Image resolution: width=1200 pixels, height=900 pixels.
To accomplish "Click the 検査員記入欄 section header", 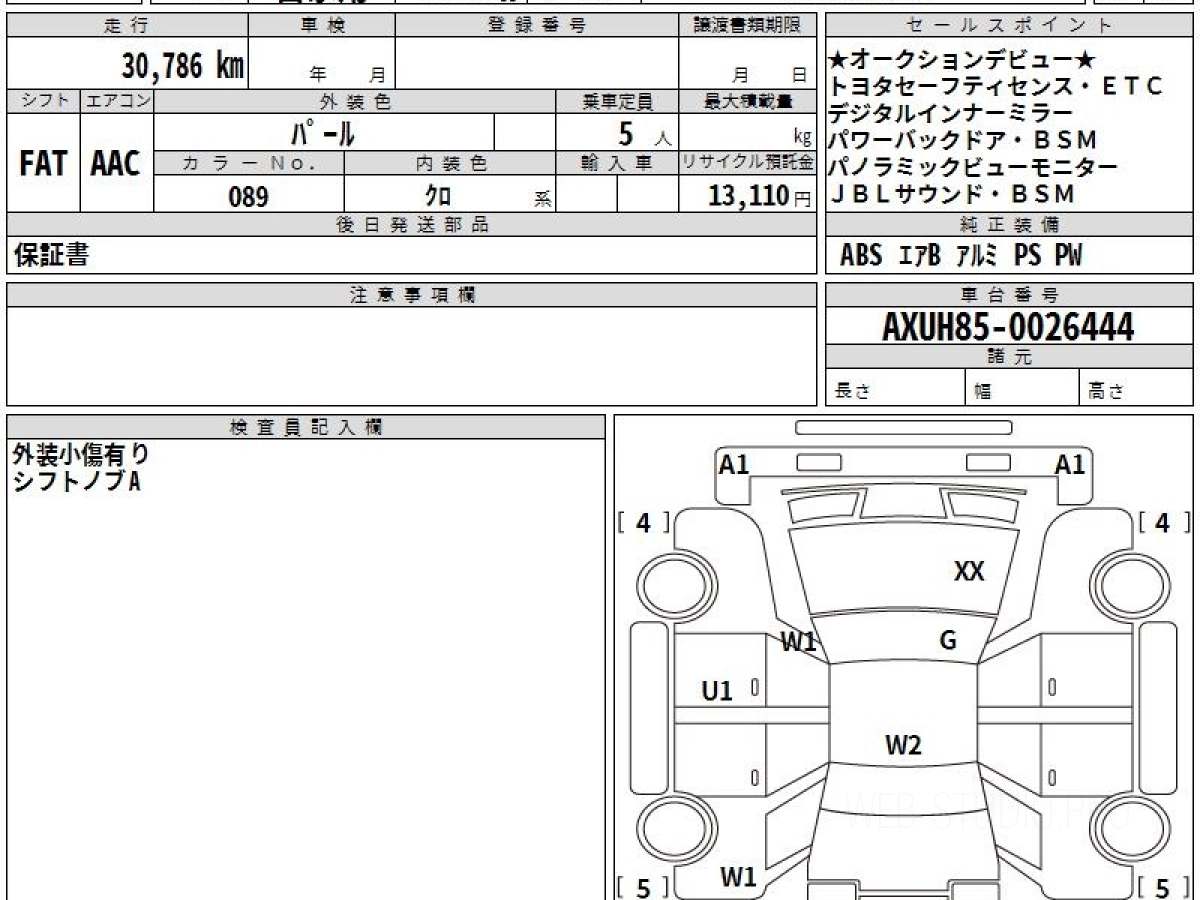I will tap(306, 427).
